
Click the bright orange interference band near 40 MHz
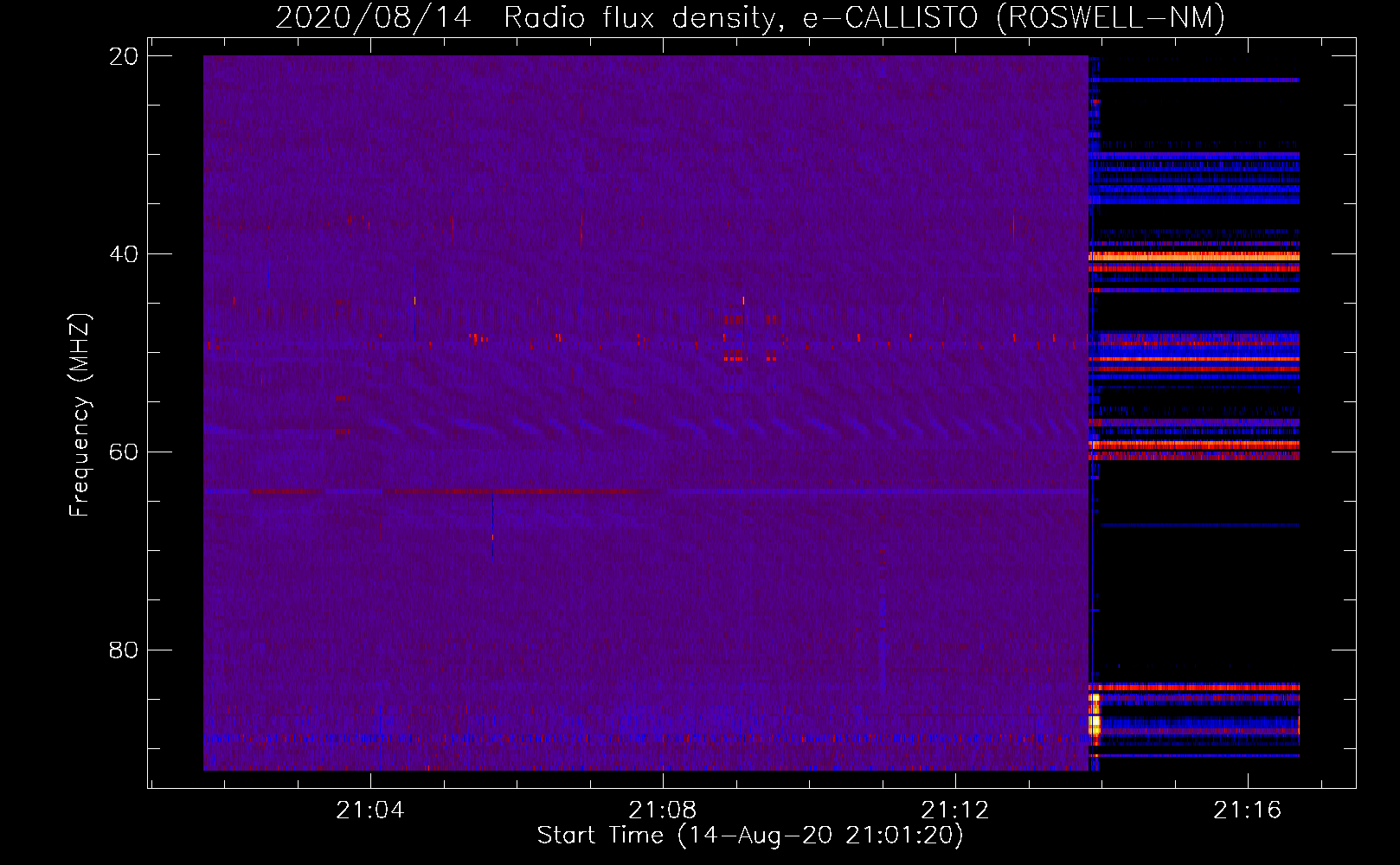tap(1194, 257)
